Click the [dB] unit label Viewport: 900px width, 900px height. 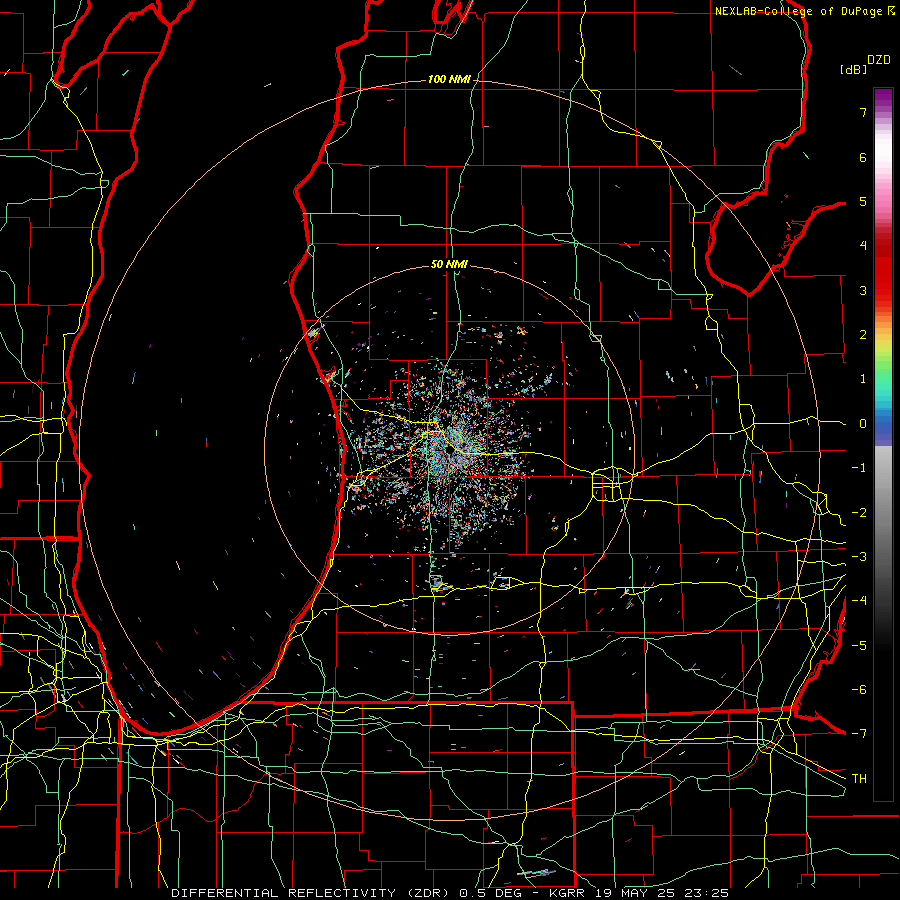pyautogui.click(x=853, y=69)
